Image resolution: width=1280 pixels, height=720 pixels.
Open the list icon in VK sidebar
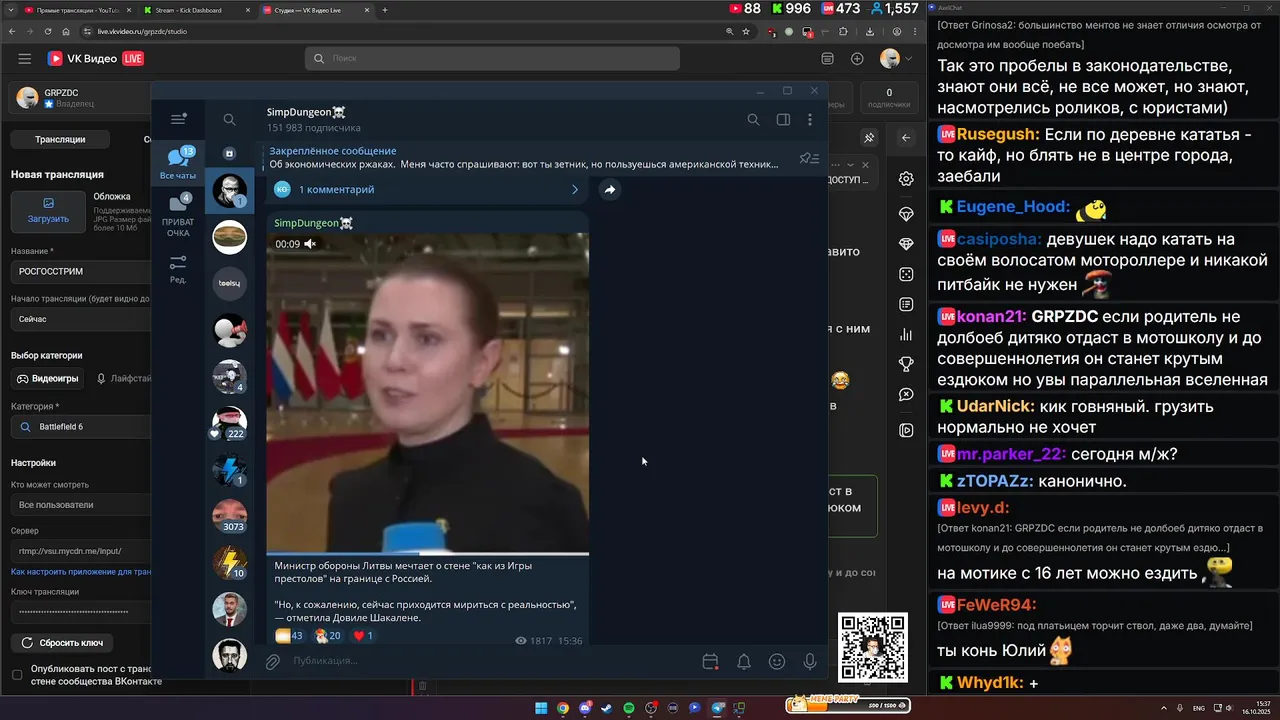click(906, 304)
